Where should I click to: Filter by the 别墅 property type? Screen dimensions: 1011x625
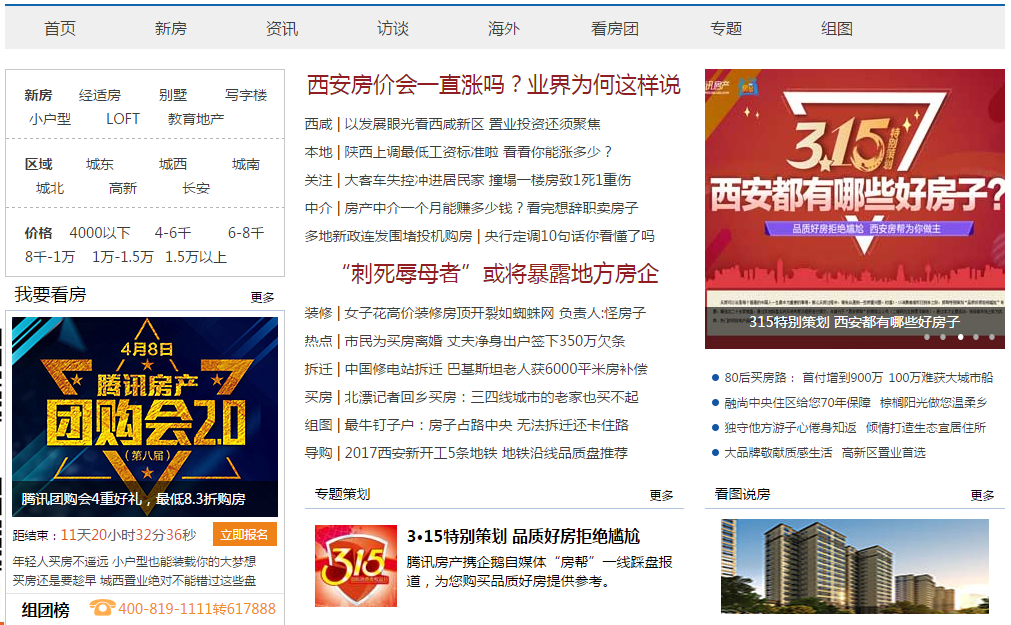(x=173, y=95)
